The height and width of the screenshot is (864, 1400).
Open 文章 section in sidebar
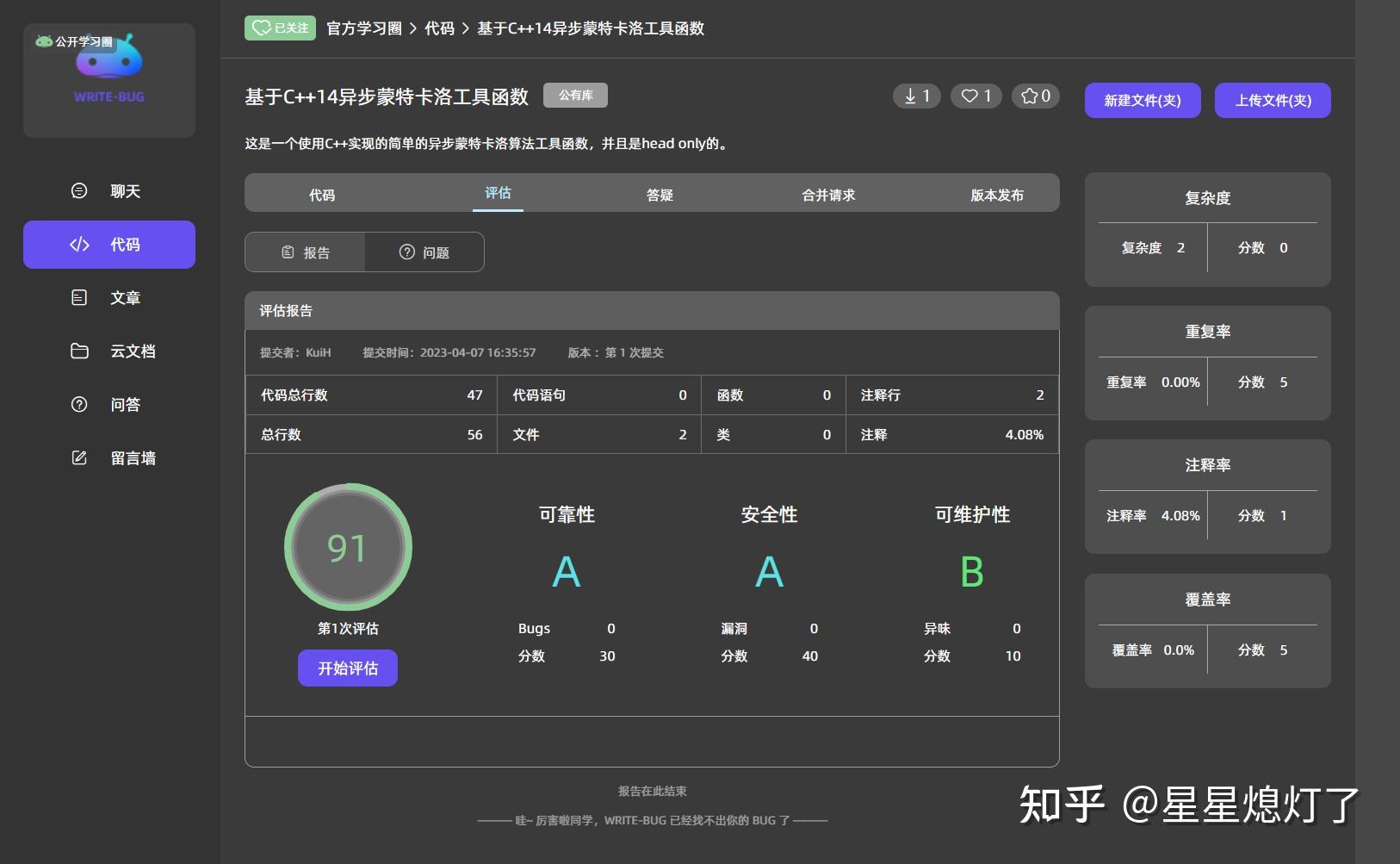tap(109, 298)
